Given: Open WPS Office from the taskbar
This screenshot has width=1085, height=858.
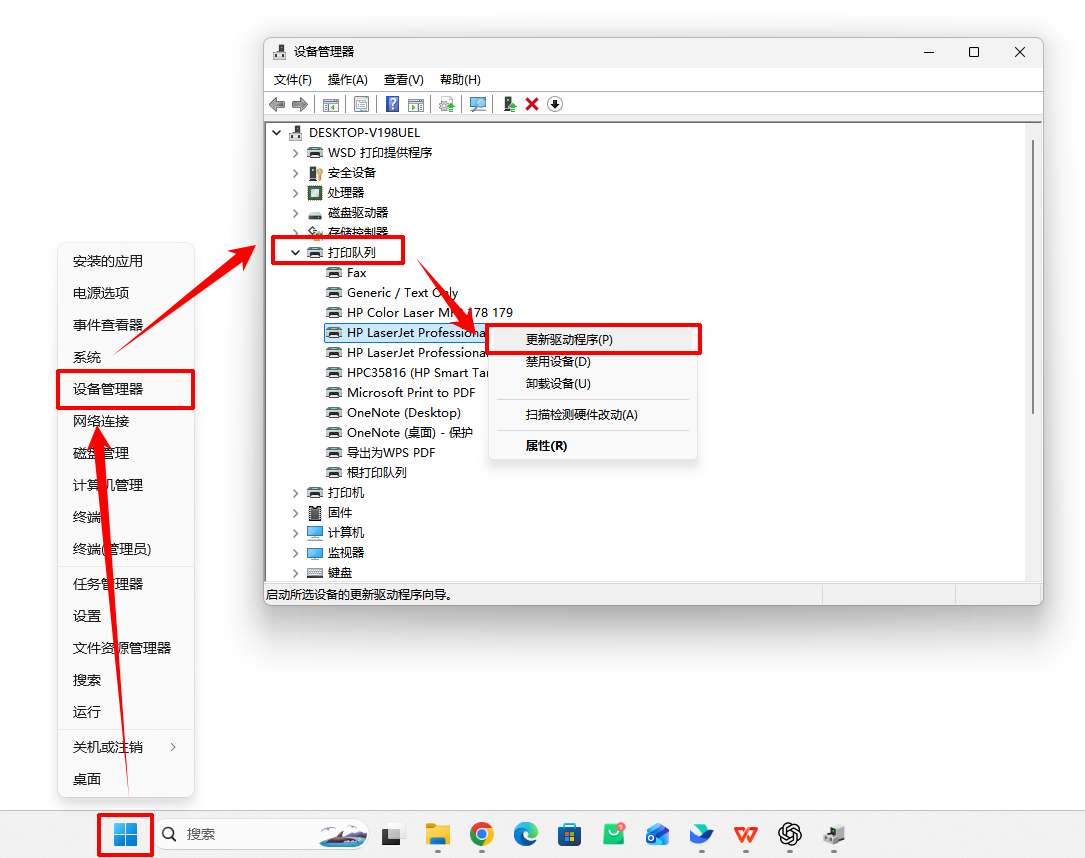Looking at the screenshot, I should click(746, 834).
